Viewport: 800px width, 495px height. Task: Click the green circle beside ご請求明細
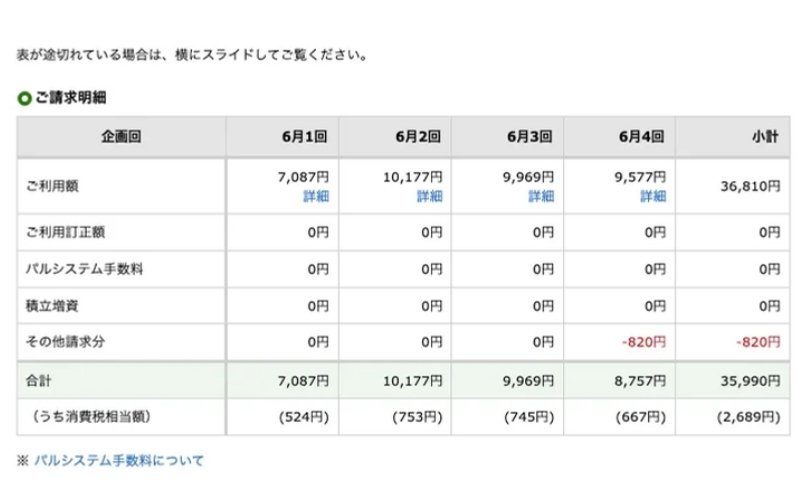[x=24, y=98]
